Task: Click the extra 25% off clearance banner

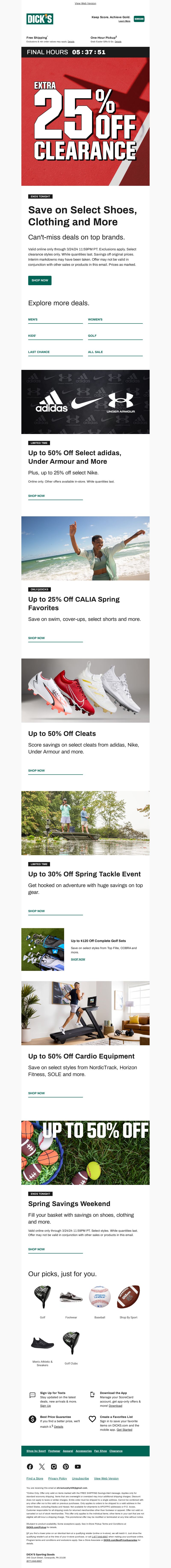Action: pos(85,122)
